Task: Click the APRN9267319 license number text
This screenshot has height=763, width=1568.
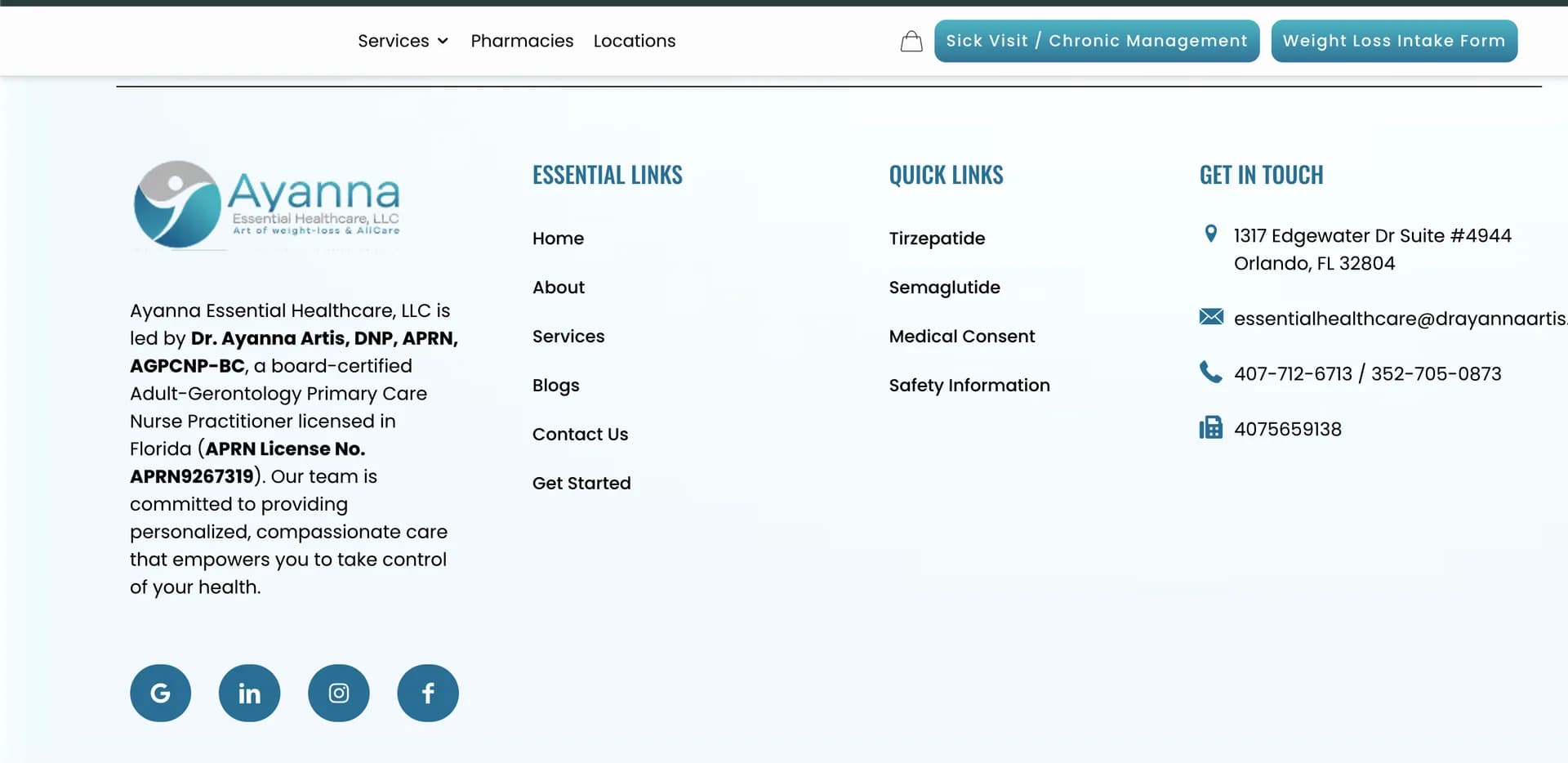Action: [x=192, y=476]
